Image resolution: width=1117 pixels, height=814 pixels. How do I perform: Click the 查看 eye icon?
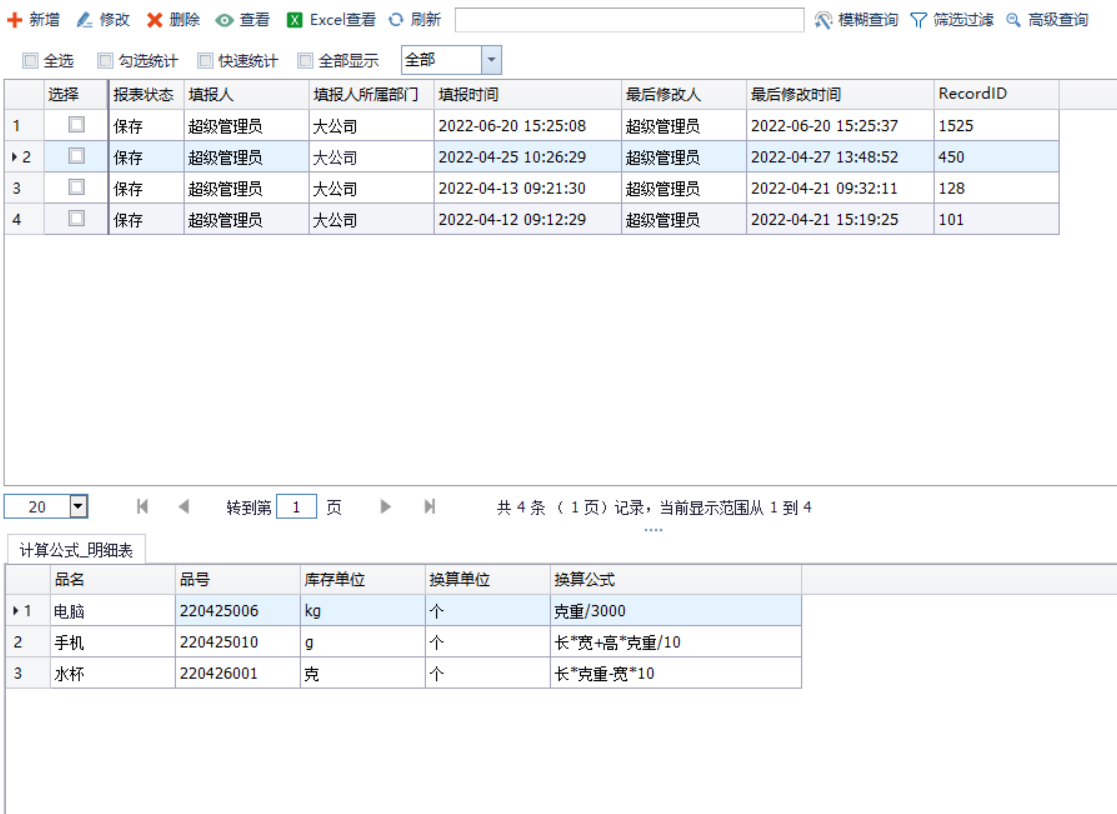click(225, 20)
